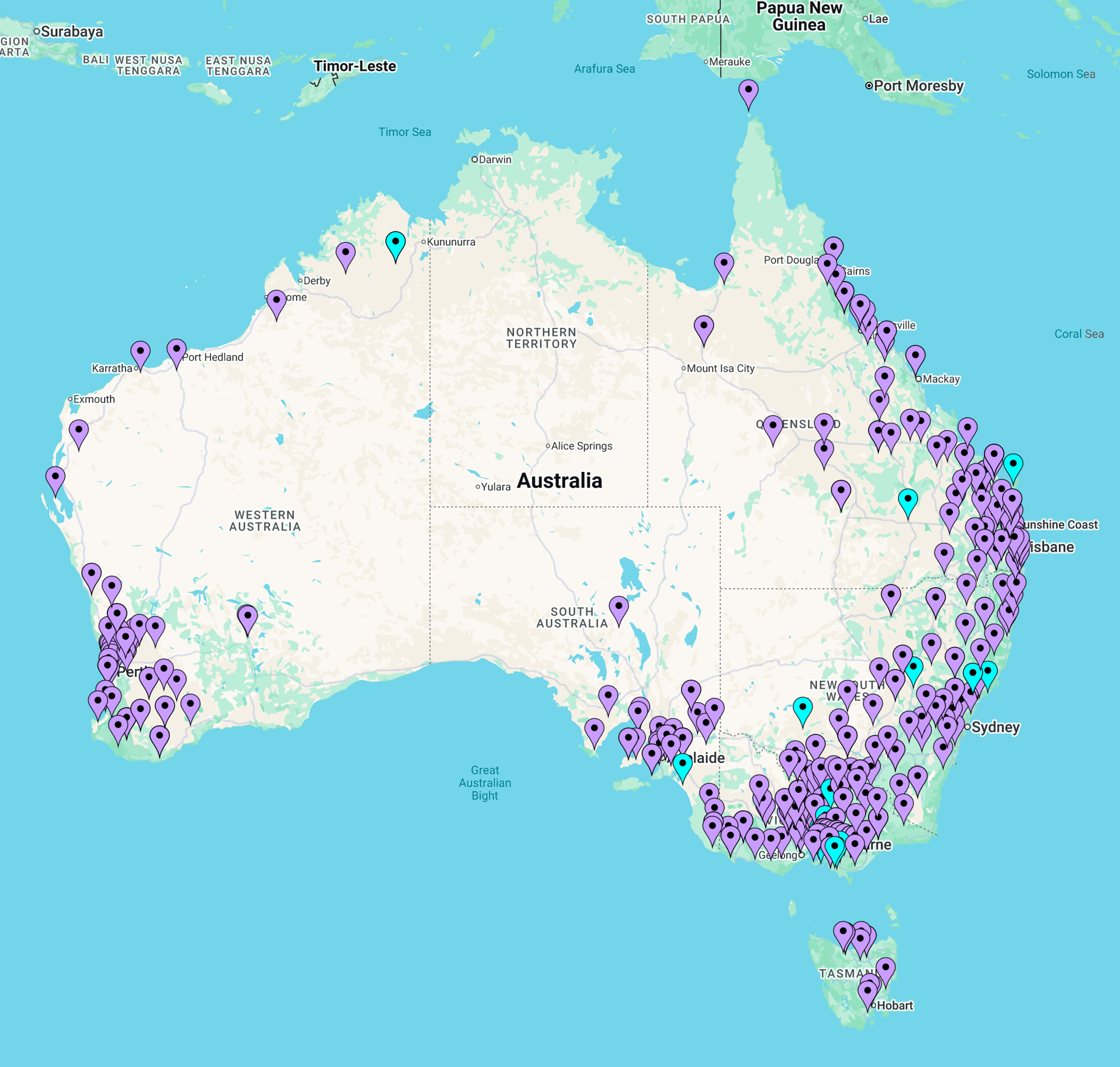Click the Northern Territory label
The width and height of the screenshot is (1120, 1067).
point(542,338)
